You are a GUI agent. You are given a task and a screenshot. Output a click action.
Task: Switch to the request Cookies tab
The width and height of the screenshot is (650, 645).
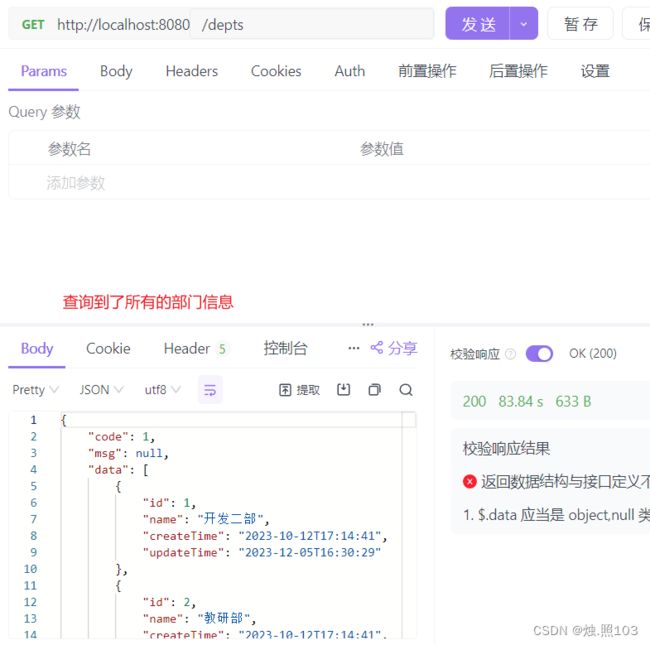276,71
